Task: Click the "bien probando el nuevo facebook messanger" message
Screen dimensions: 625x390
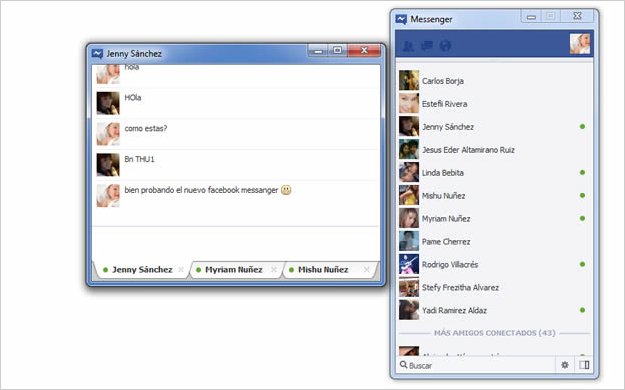Action: point(201,190)
